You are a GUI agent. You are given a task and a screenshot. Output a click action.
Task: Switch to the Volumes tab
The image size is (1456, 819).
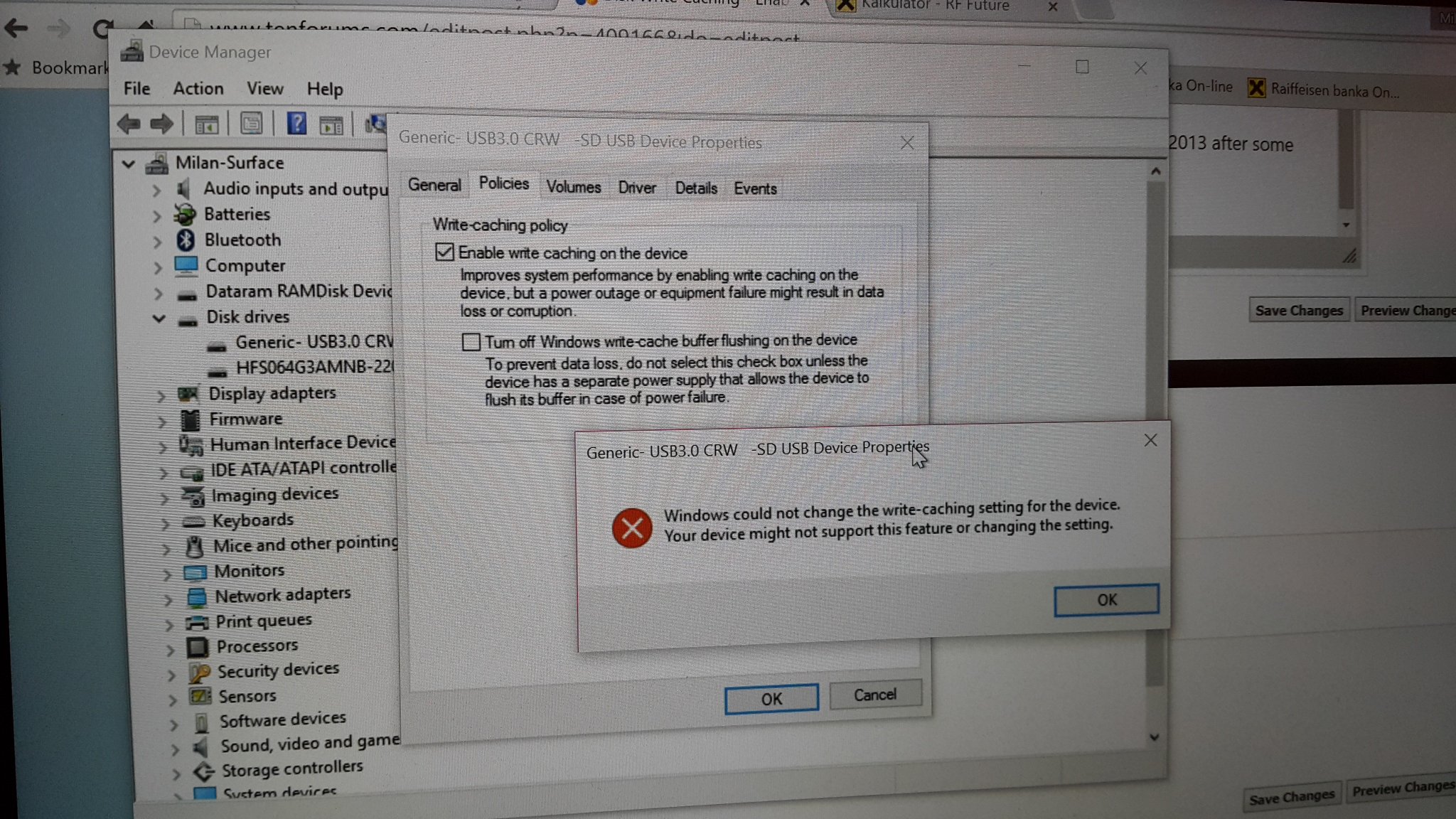pyautogui.click(x=572, y=187)
